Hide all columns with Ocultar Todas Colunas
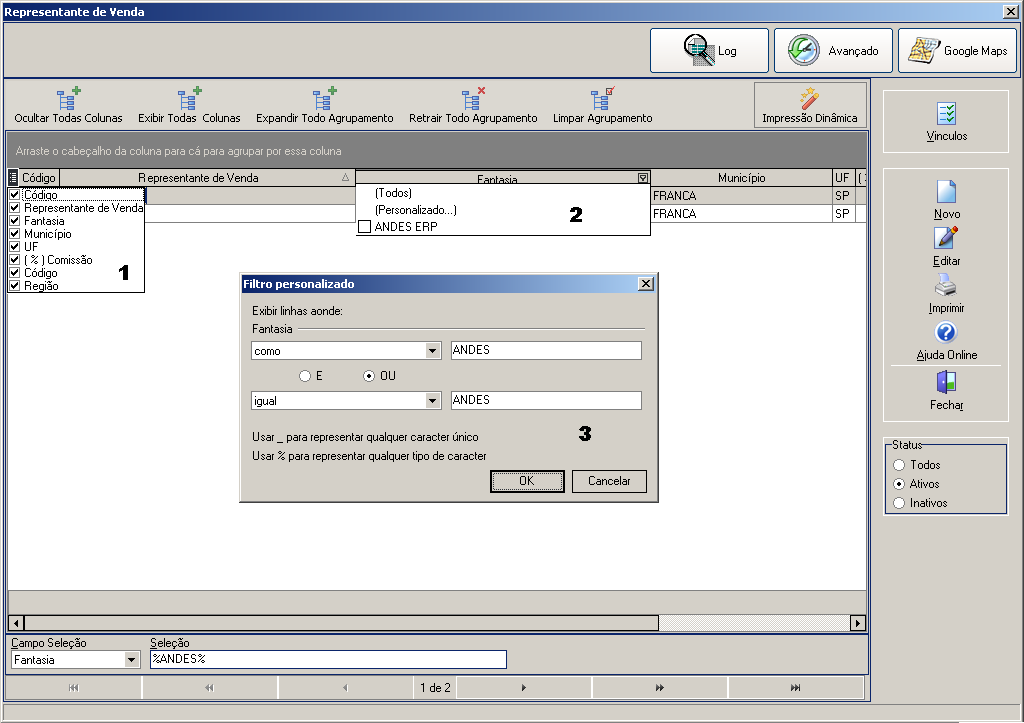This screenshot has height=723, width=1024. pyautogui.click(x=69, y=106)
